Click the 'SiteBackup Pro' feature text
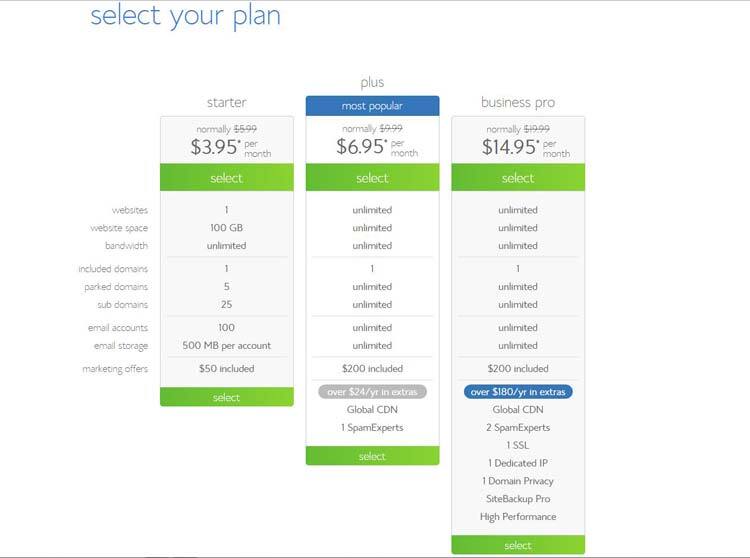Screen dimensions: 750x558 518,499
